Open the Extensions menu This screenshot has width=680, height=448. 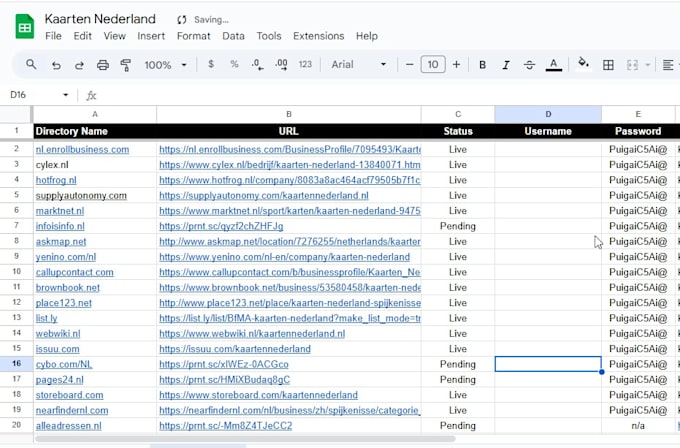[319, 36]
